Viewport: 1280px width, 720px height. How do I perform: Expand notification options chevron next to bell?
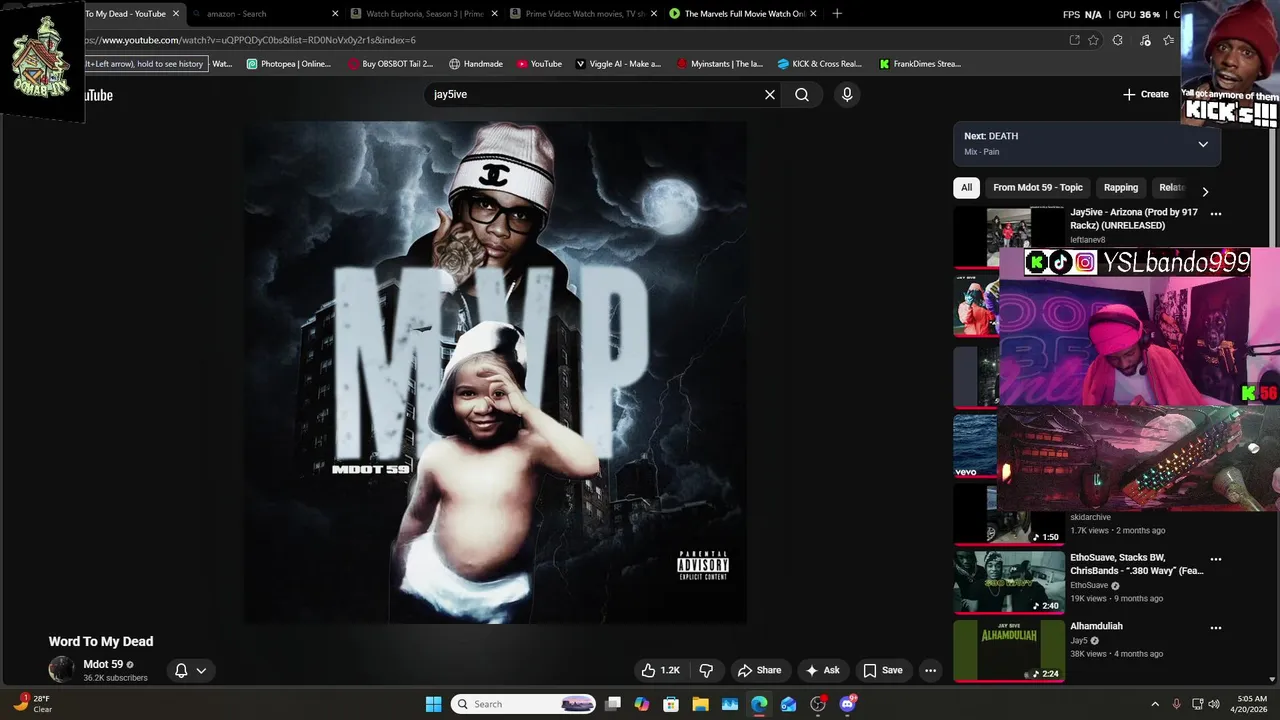201,670
